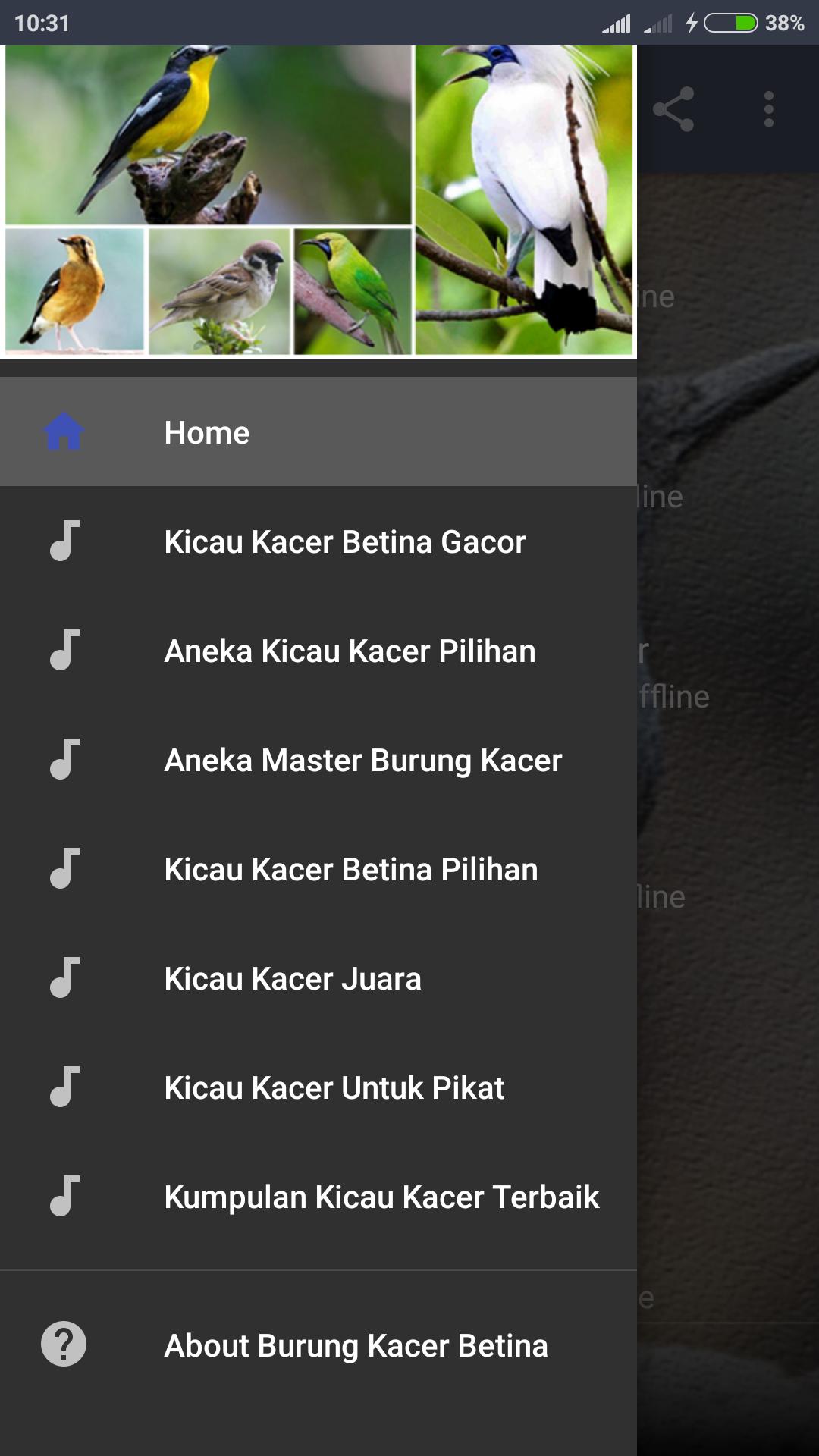819x1456 pixels.
Task: Tap question mark icon for About
Action: (64, 1345)
